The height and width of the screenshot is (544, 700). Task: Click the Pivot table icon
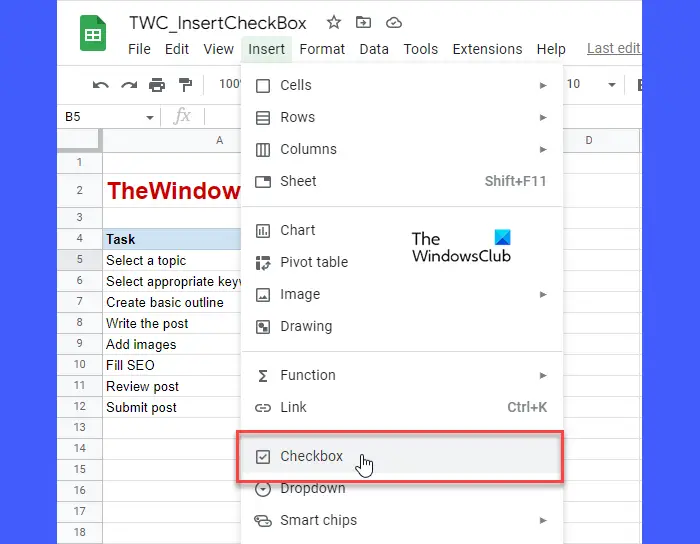click(x=262, y=263)
